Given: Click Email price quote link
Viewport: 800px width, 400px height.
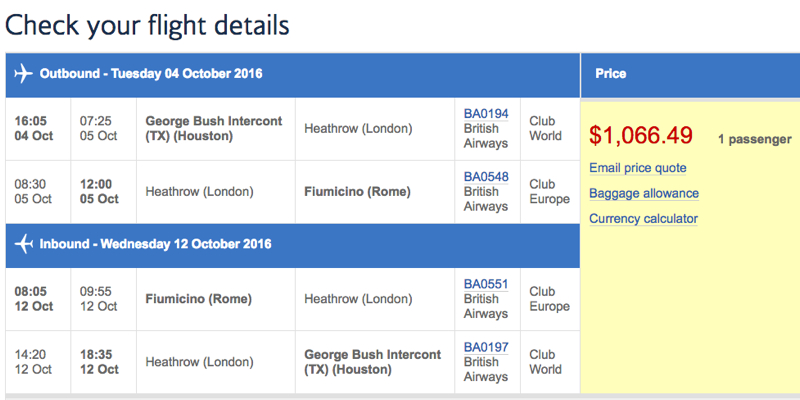Looking at the screenshot, I should click(x=638, y=168).
